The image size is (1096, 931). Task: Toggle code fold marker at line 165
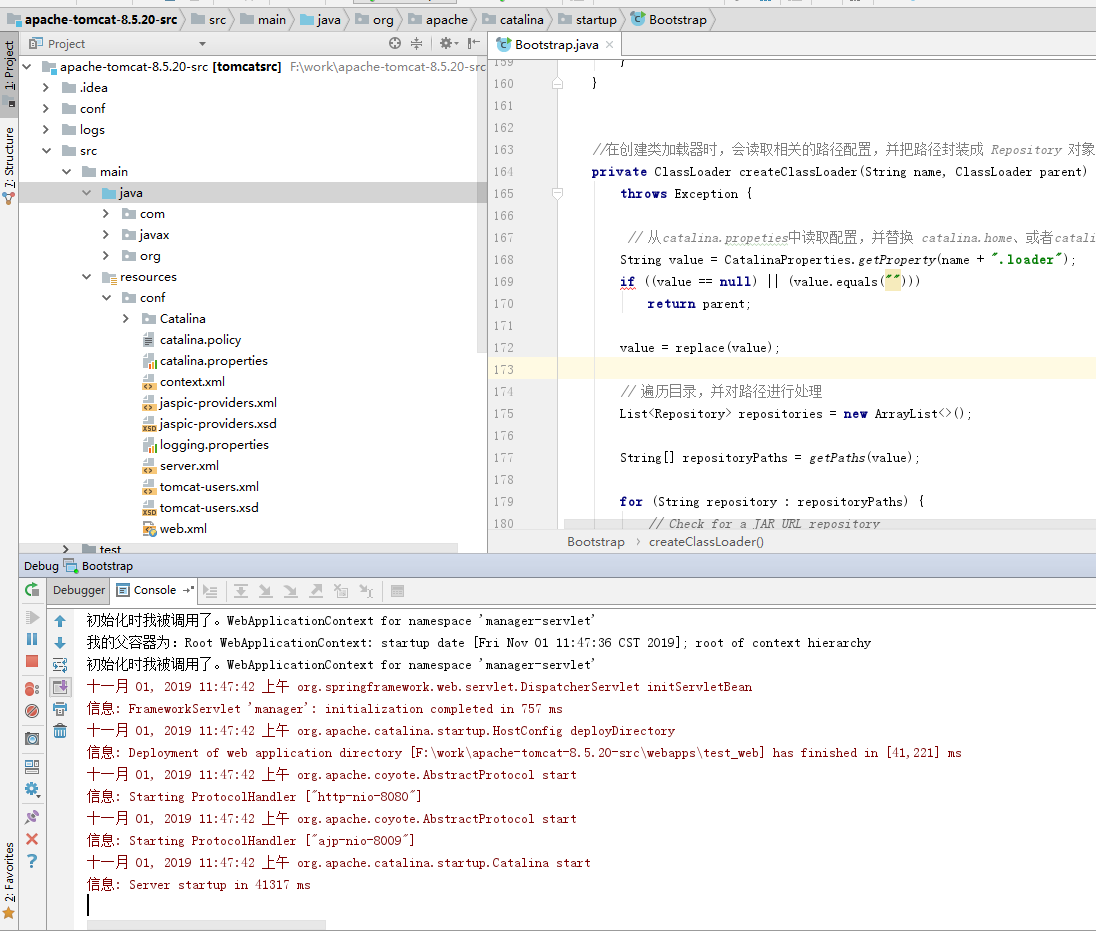[x=557, y=194]
